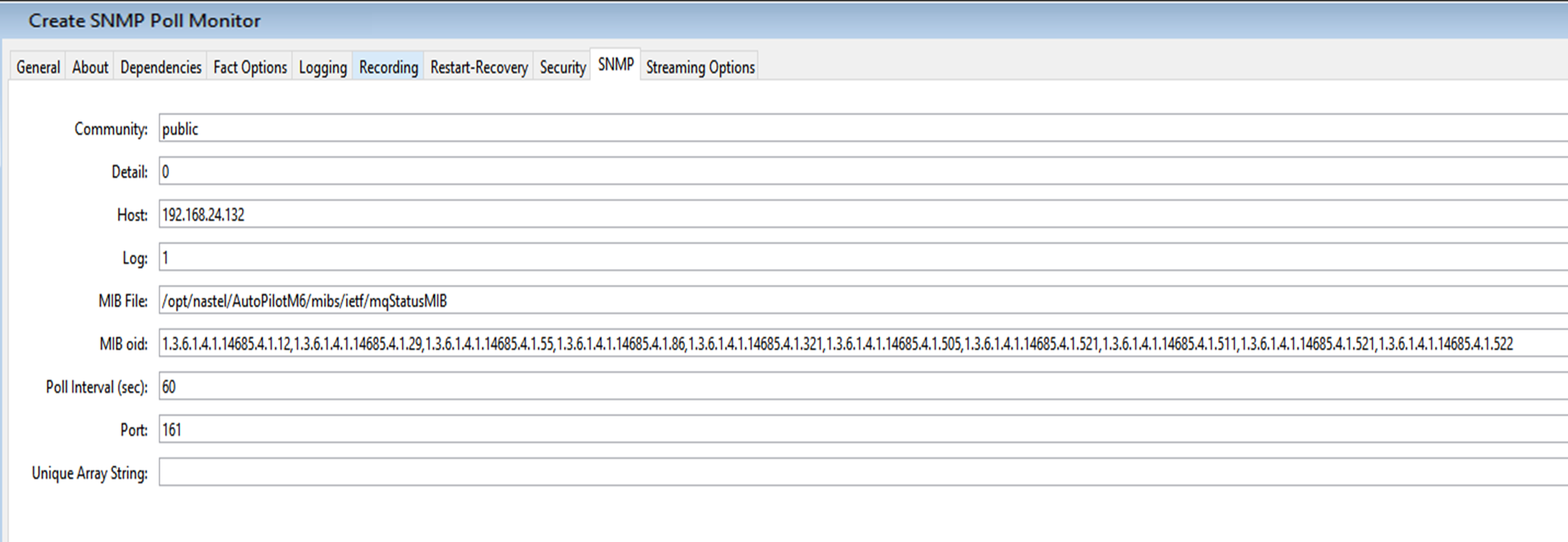Focus the Detail input field
This screenshot has height=542, width=1568.
tap(863, 171)
